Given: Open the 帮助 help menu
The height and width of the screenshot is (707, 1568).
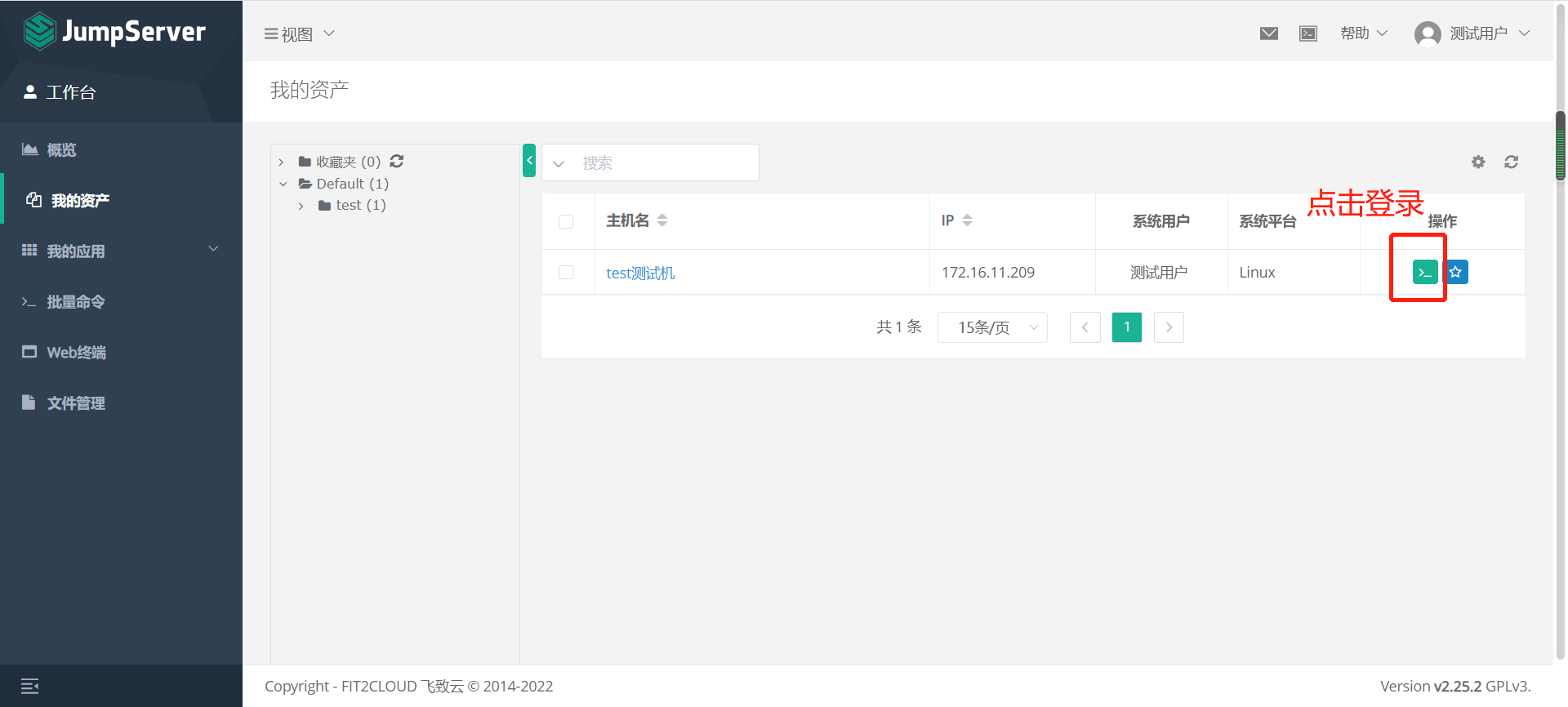Looking at the screenshot, I should [x=1363, y=33].
